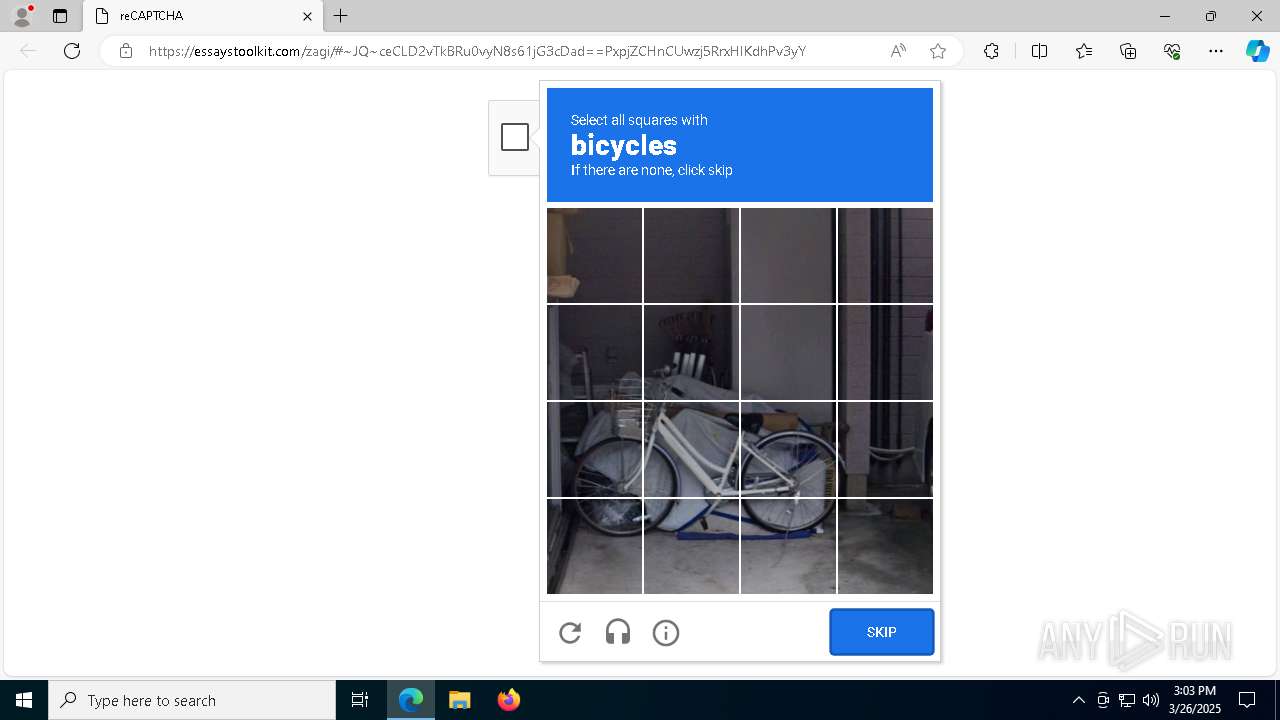Click the Edge taskbar icon
This screenshot has height=720, width=1280.
click(411, 700)
